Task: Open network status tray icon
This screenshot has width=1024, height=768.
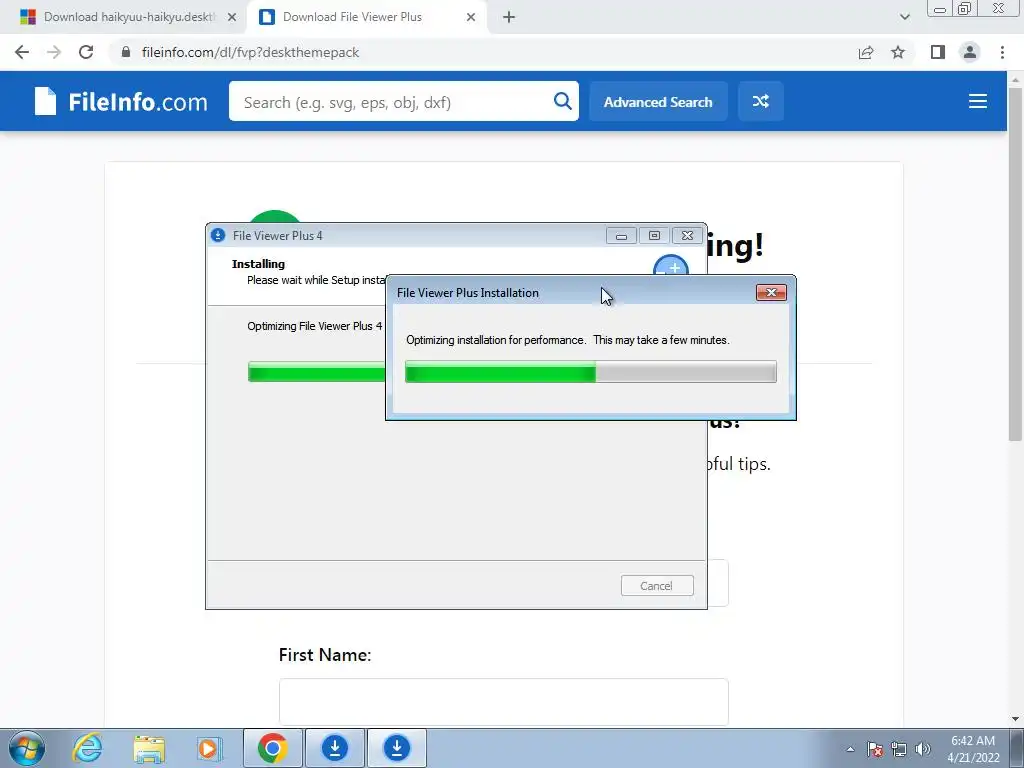Action: 899,749
